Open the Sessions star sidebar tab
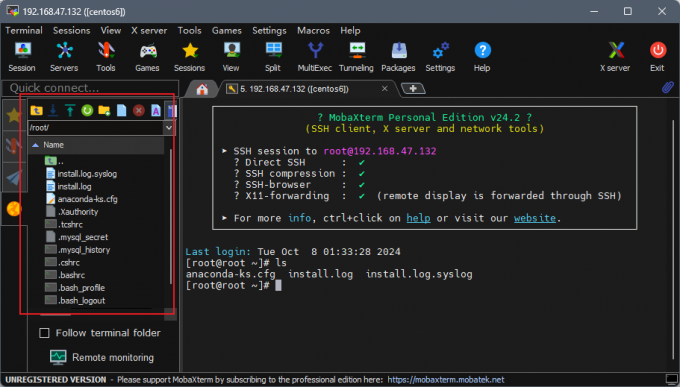The width and height of the screenshot is (680, 387). click(x=14, y=115)
